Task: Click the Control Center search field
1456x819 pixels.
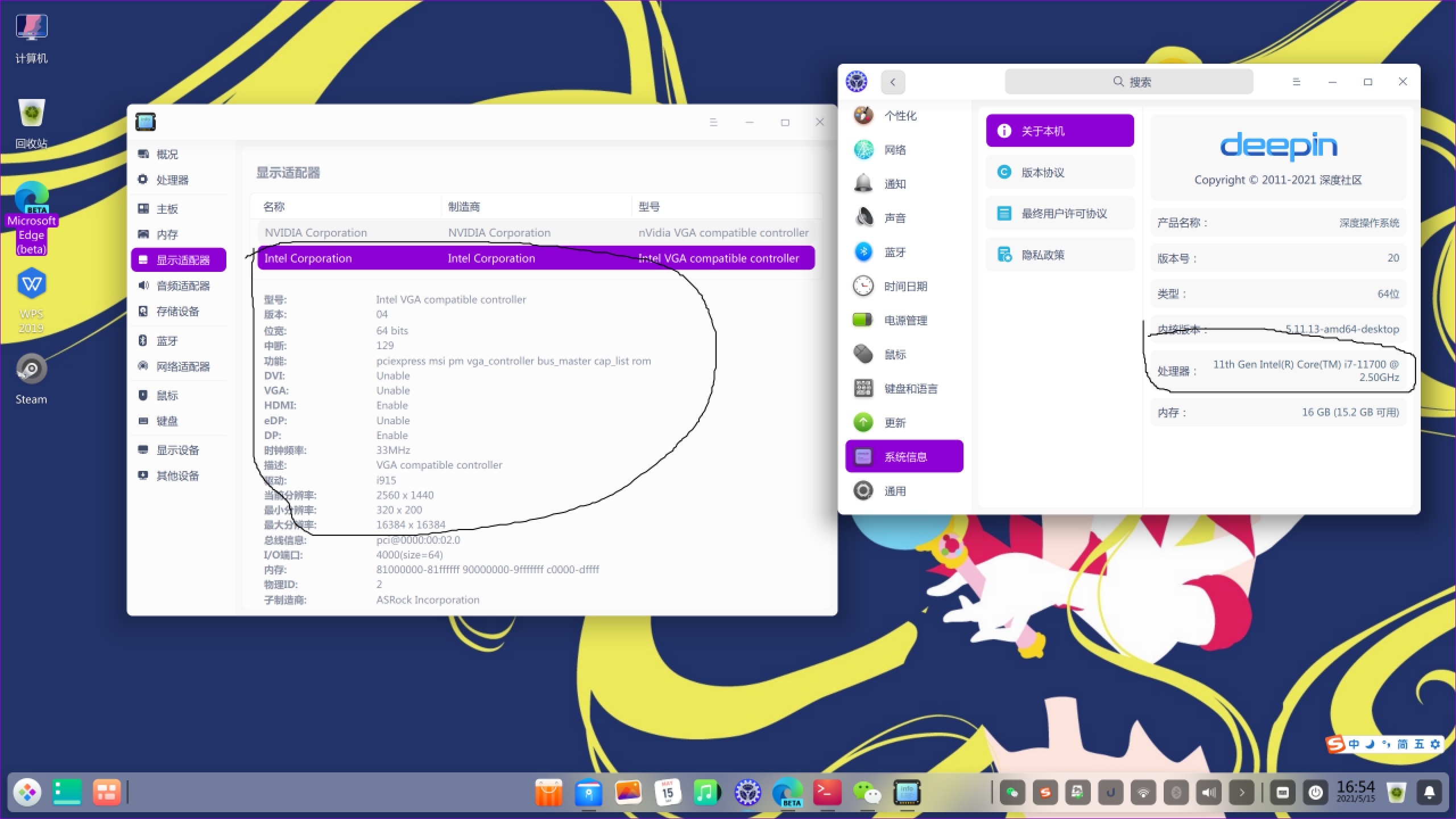Action: click(x=1128, y=82)
